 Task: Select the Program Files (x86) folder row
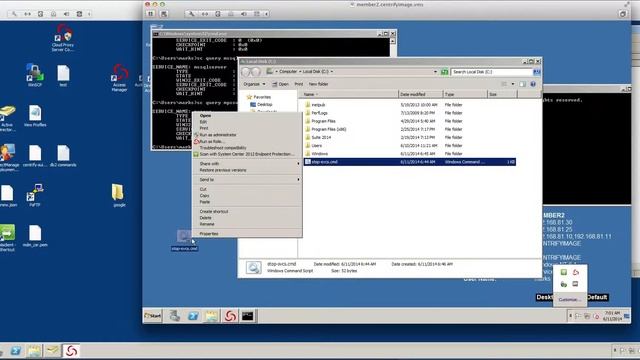tap(410, 129)
